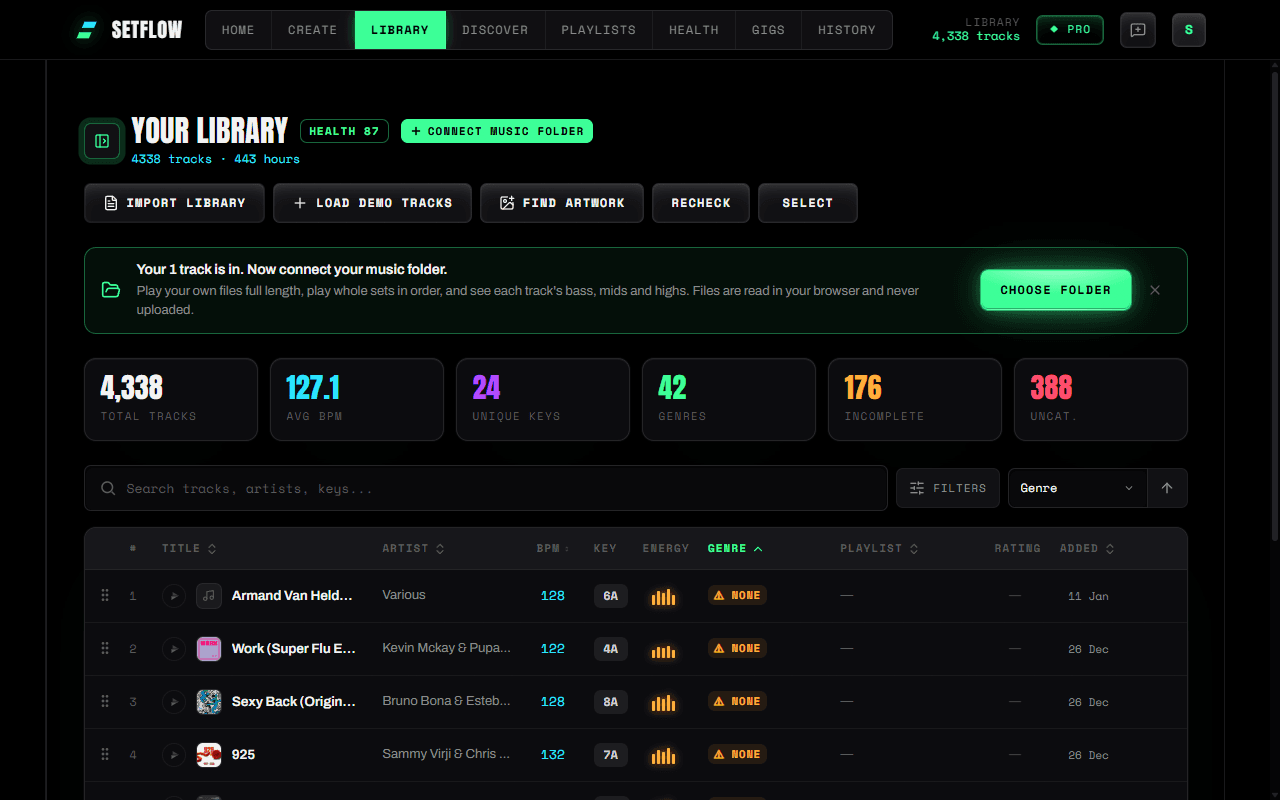Open the Playlists tab
The image size is (1280, 800).
[x=598, y=30]
